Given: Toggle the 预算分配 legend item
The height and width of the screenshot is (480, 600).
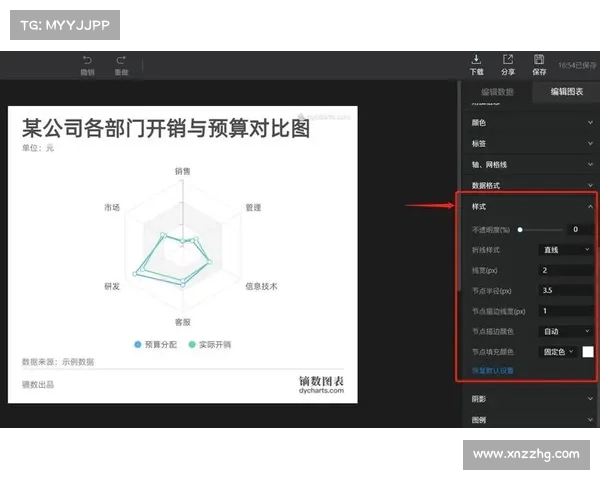Looking at the screenshot, I should [x=155, y=344].
